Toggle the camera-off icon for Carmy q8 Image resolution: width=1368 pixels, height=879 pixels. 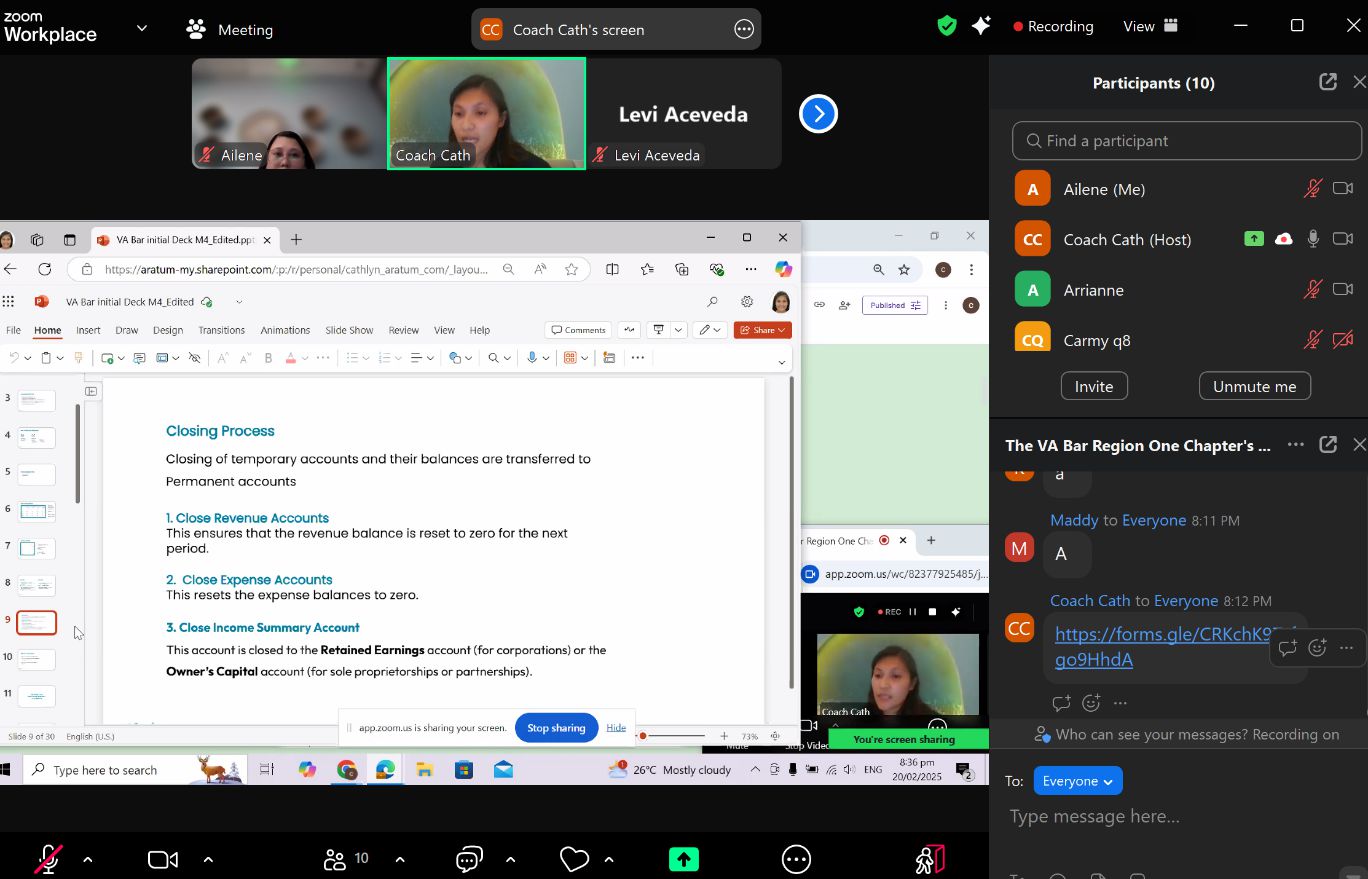pyautogui.click(x=1343, y=340)
